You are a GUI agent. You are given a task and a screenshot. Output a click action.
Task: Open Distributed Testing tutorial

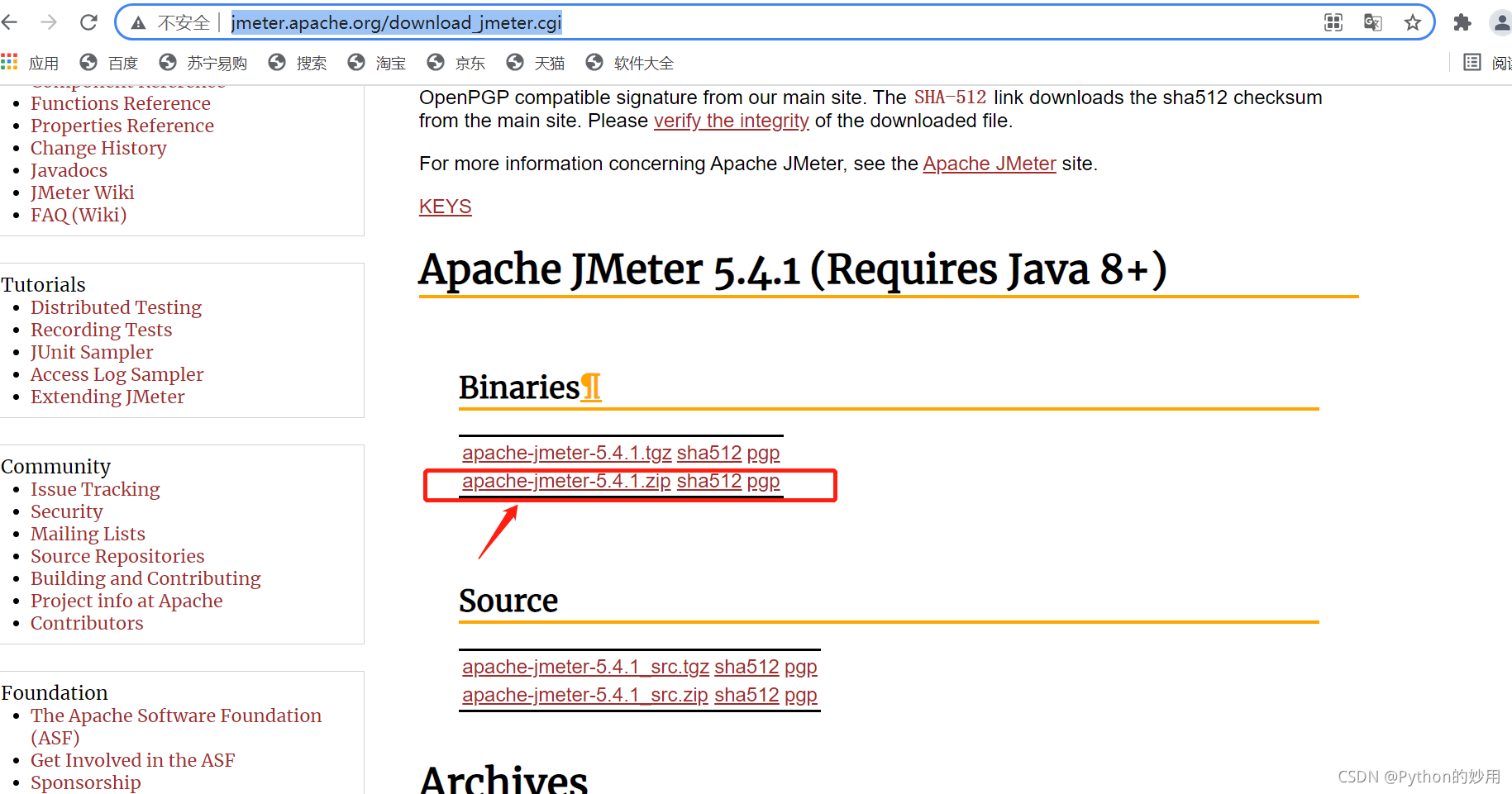point(116,307)
